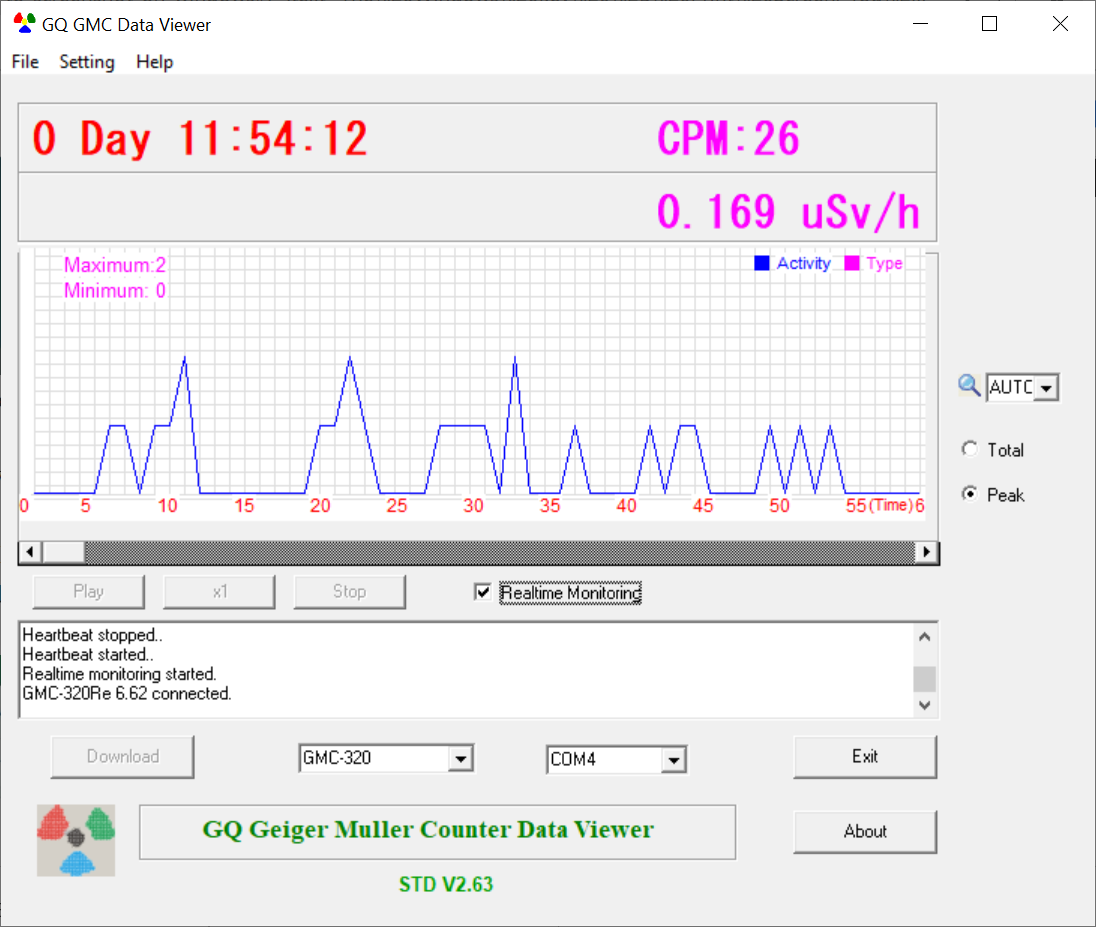Image resolution: width=1096 pixels, height=927 pixels.
Task: Click the About button
Action: point(865,831)
